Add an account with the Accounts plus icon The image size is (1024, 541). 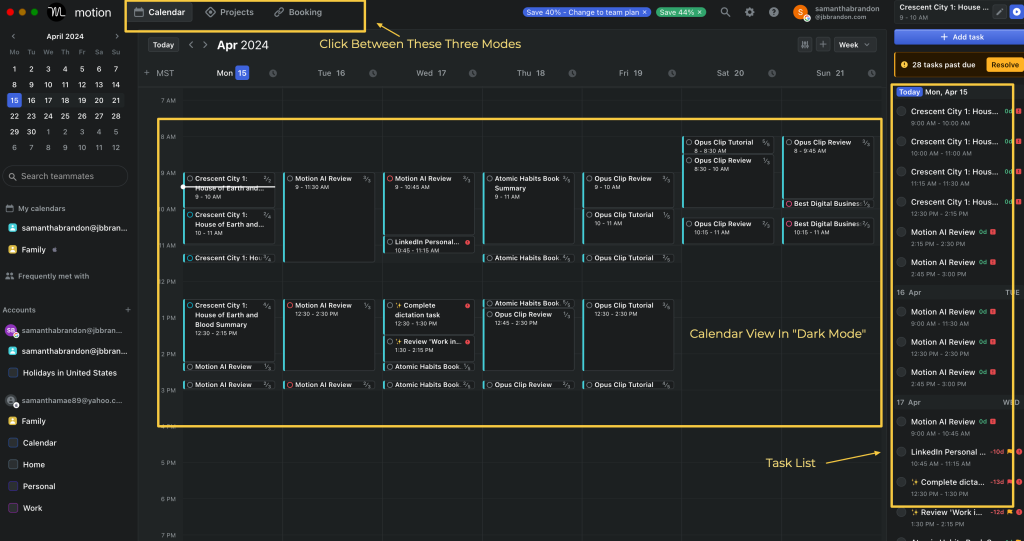(x=128, y=310)
